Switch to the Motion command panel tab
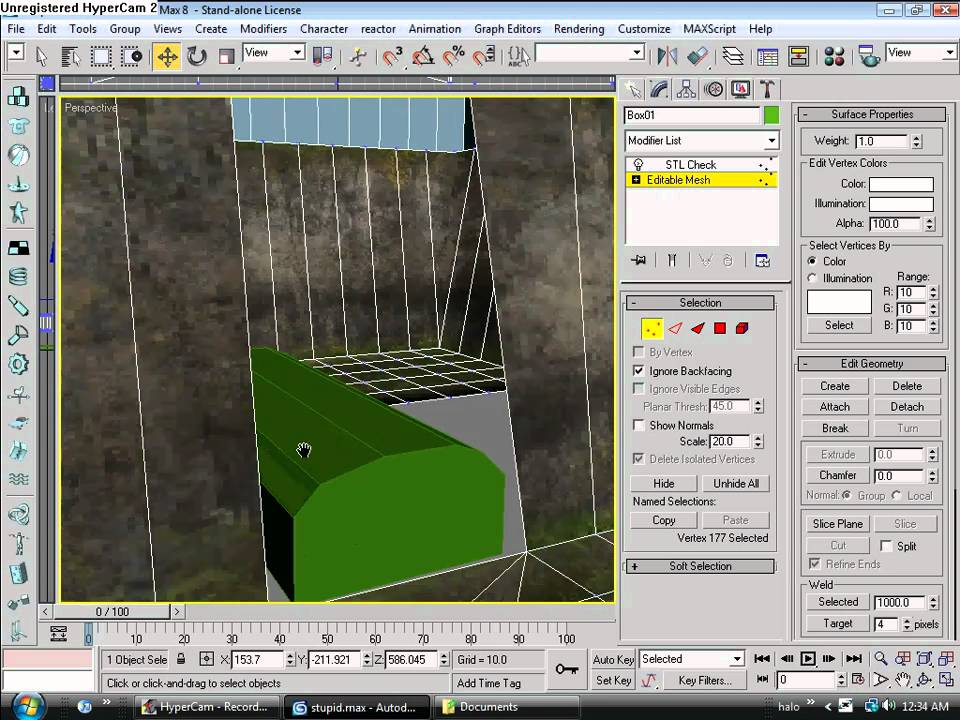The image size is (960, 720). [713, 90]
